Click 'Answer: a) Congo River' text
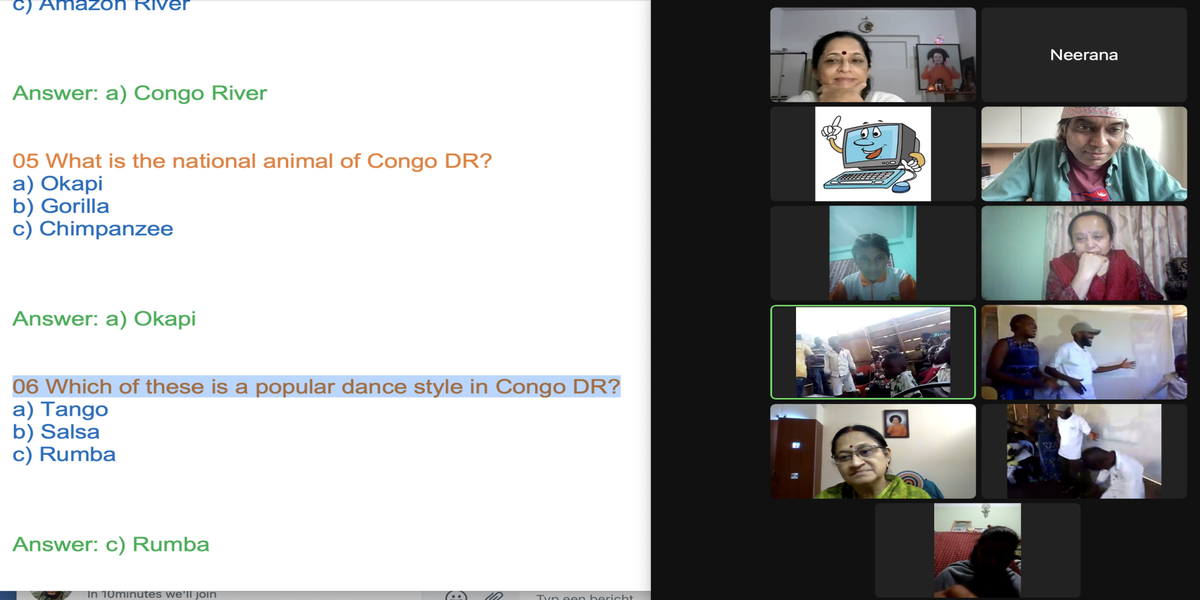Screen dimensions: 1200x600 140,93
